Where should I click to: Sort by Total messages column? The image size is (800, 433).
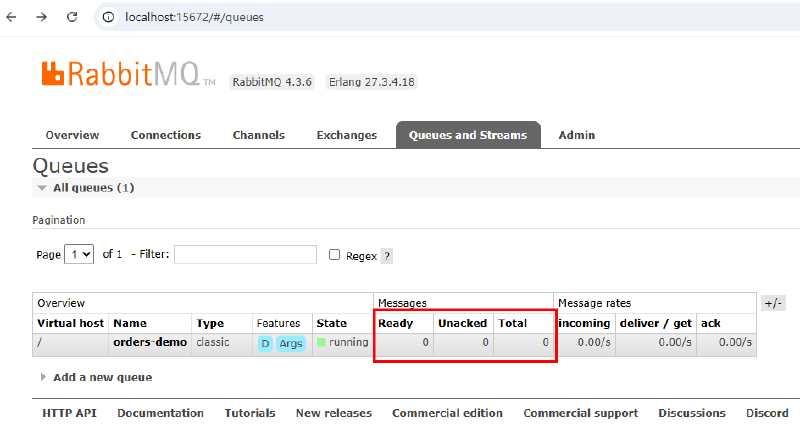point(512,323)
